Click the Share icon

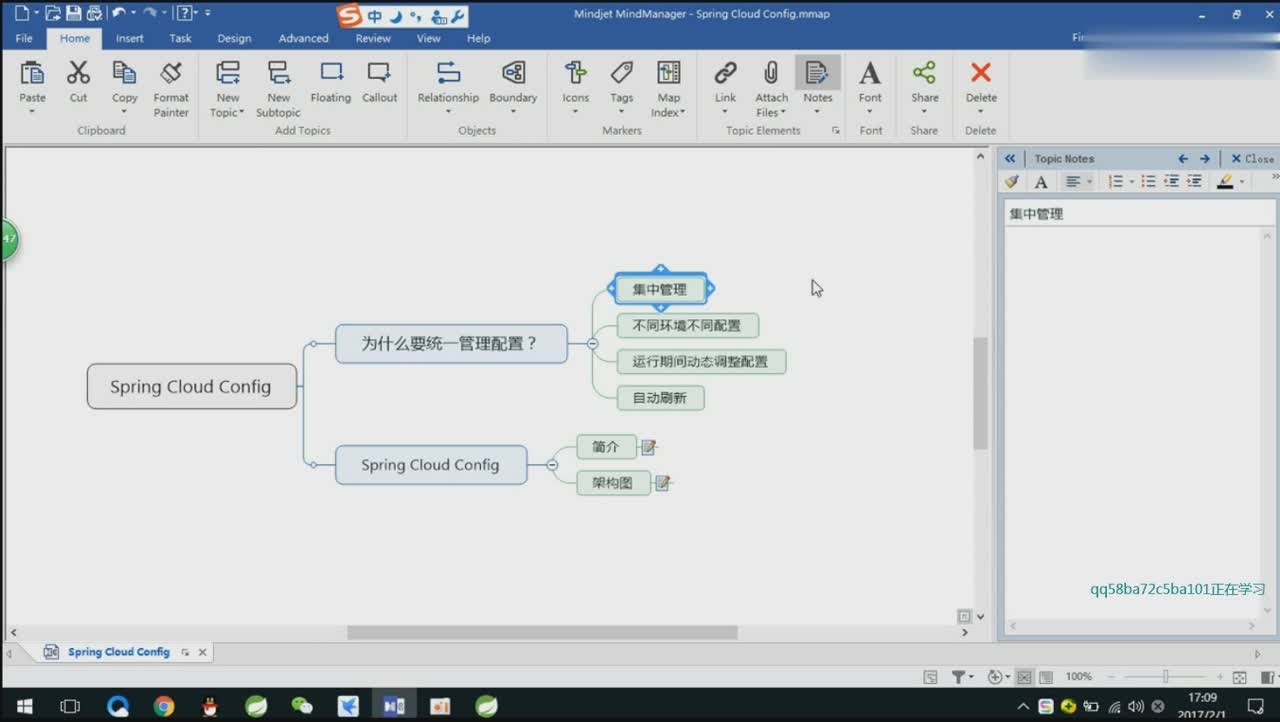(x=924, y=73)
